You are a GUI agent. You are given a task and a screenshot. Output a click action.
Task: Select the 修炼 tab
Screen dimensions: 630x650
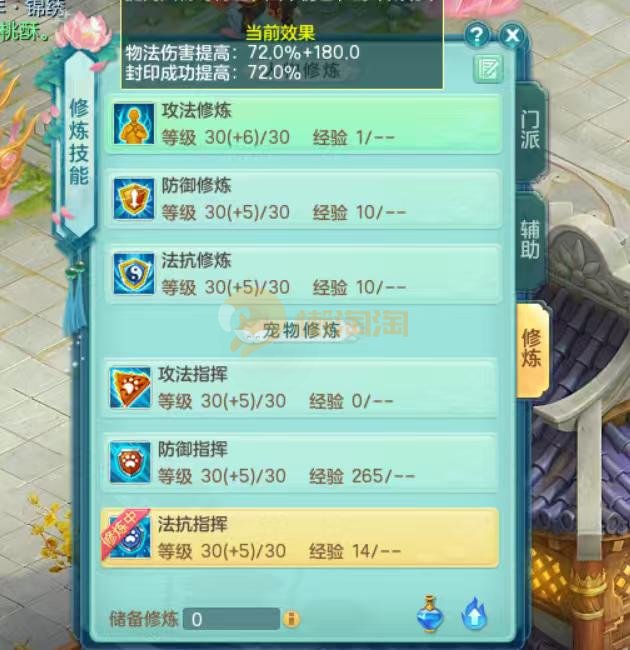[532, 349]
